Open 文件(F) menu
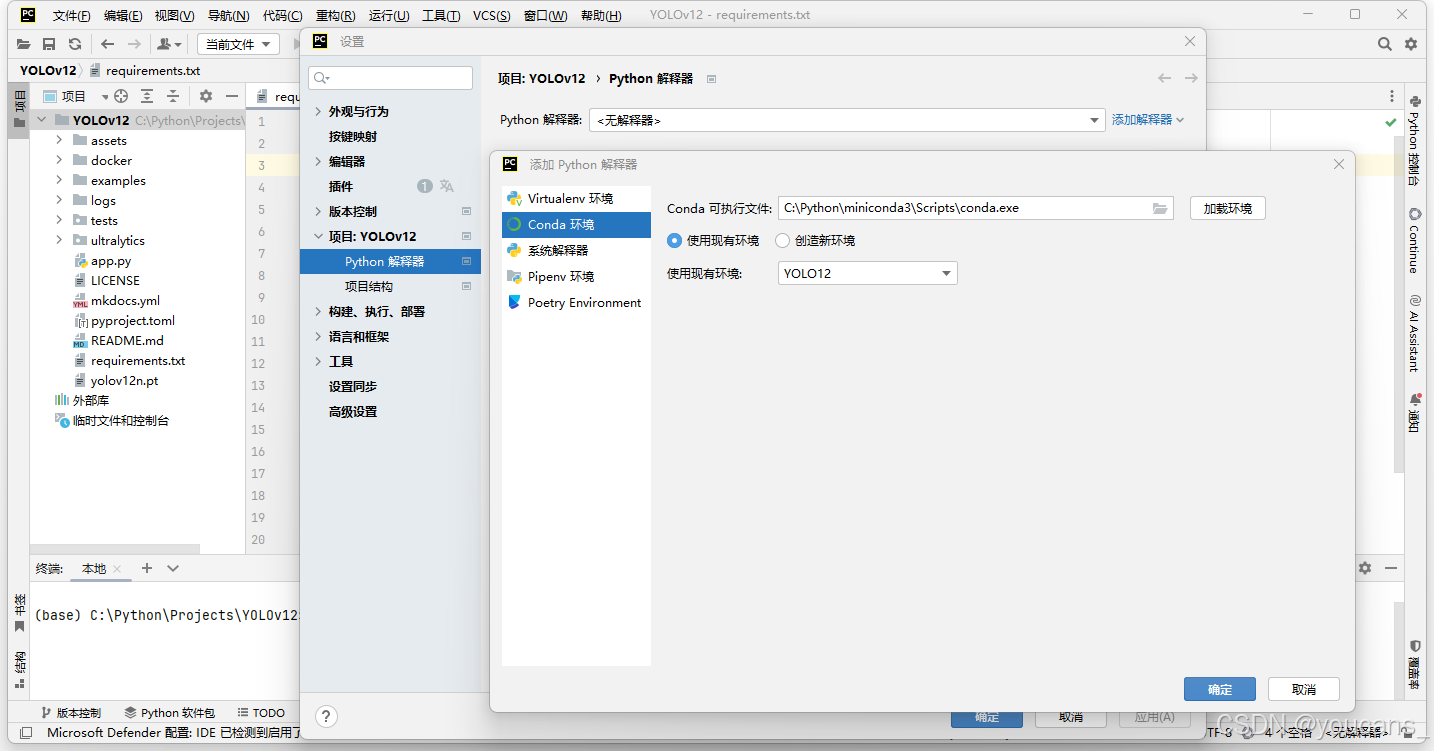The height and width of the screenshot is (751, 1434). [71, 15]
